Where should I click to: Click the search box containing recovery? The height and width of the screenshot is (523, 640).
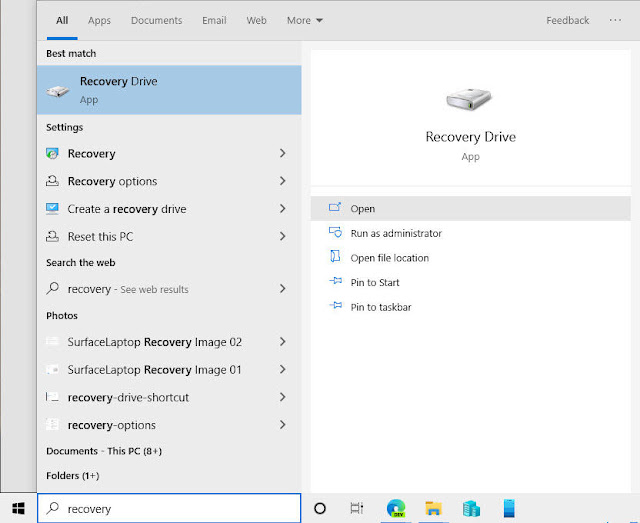pyautogui.click(x=169, y=508)
